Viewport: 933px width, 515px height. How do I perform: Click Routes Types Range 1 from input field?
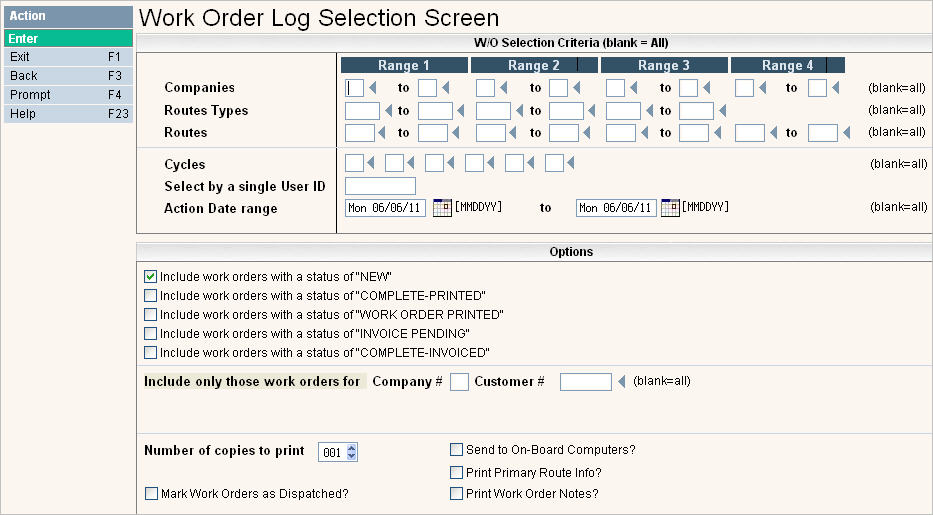362,111
